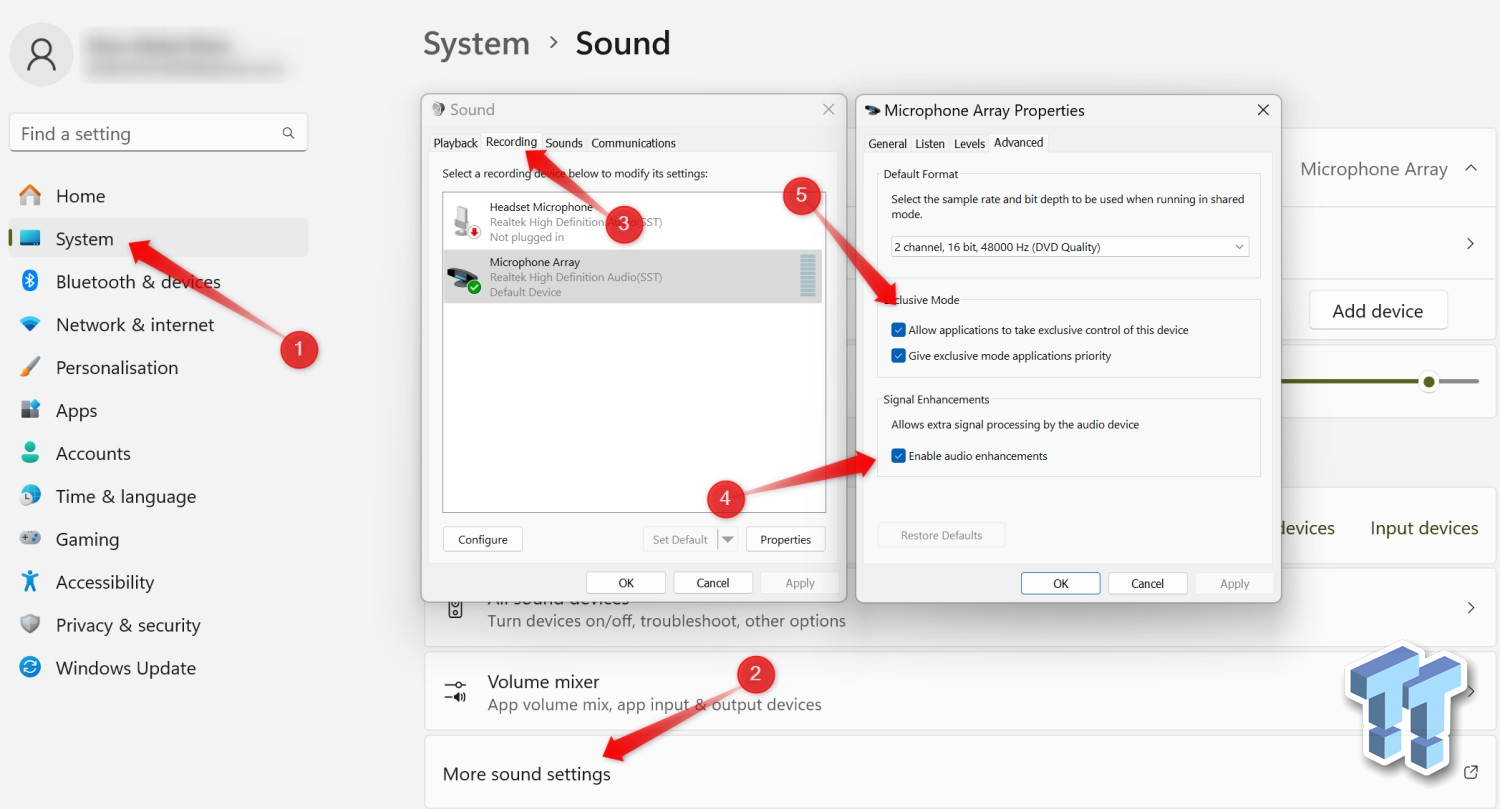1500x809 pixels.
Task: Disable the Enable audio enhancements checkbox
Action: (898, 456)
